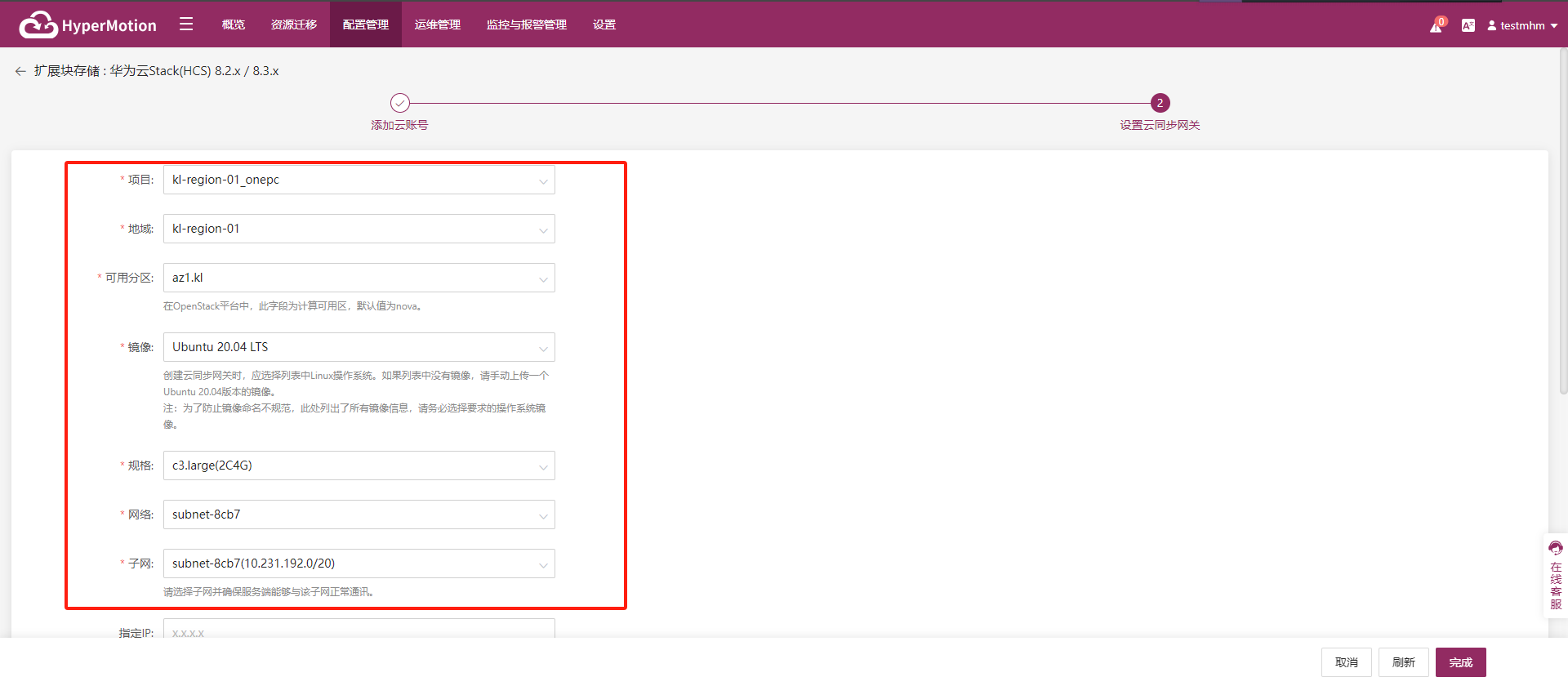Click the 完成 button
Image resolution: width=1568 pixels, height=686 pixels.
pos(1461,662)
